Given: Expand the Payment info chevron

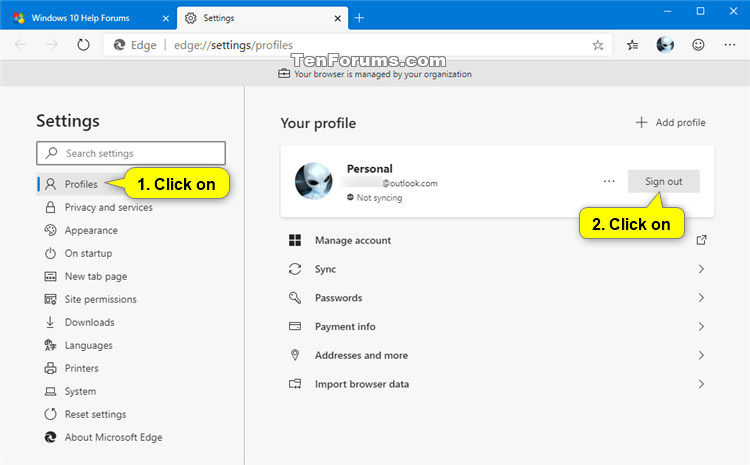Looking at the screenshot, I should [x=701, y=326].
